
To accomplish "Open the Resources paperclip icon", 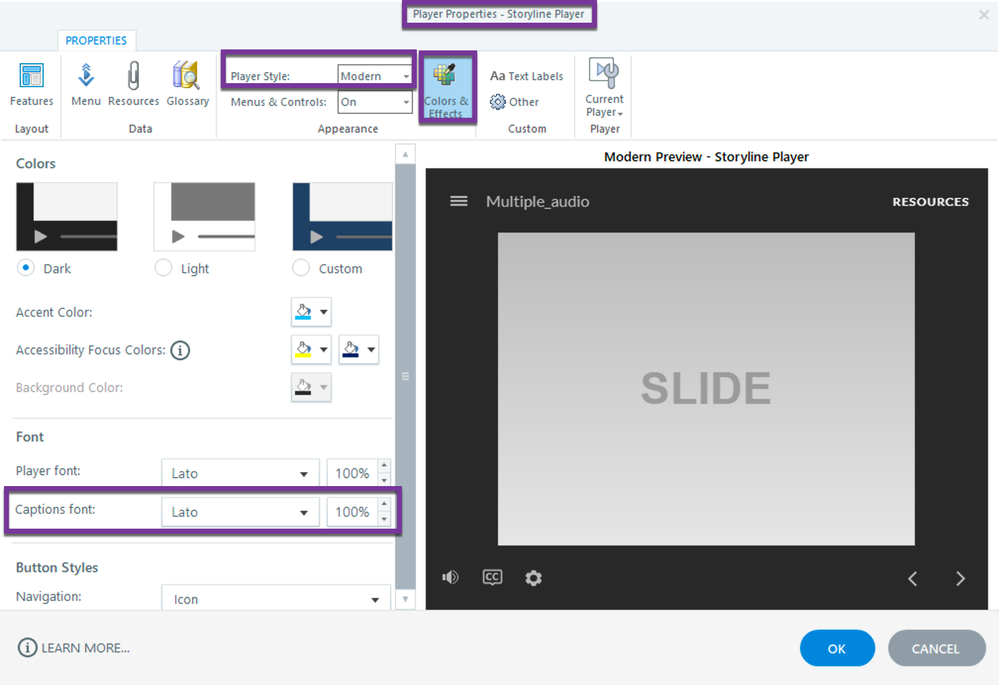I will (x=133, y=83).
